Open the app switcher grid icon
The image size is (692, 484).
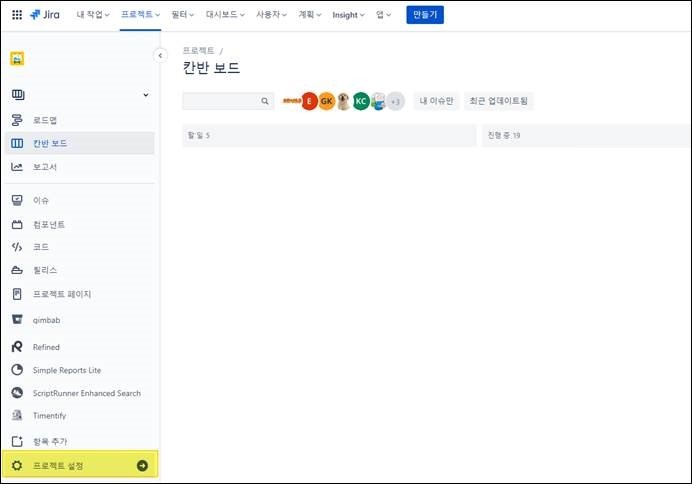16,15
